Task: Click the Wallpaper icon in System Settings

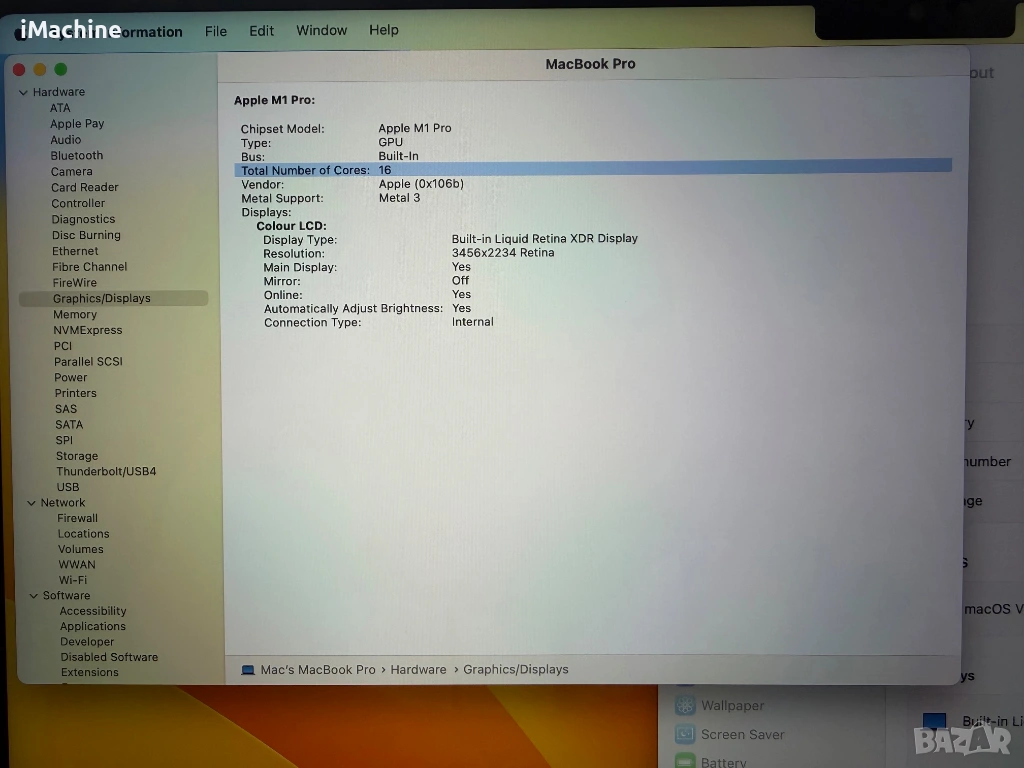Action: click(685, 706)
